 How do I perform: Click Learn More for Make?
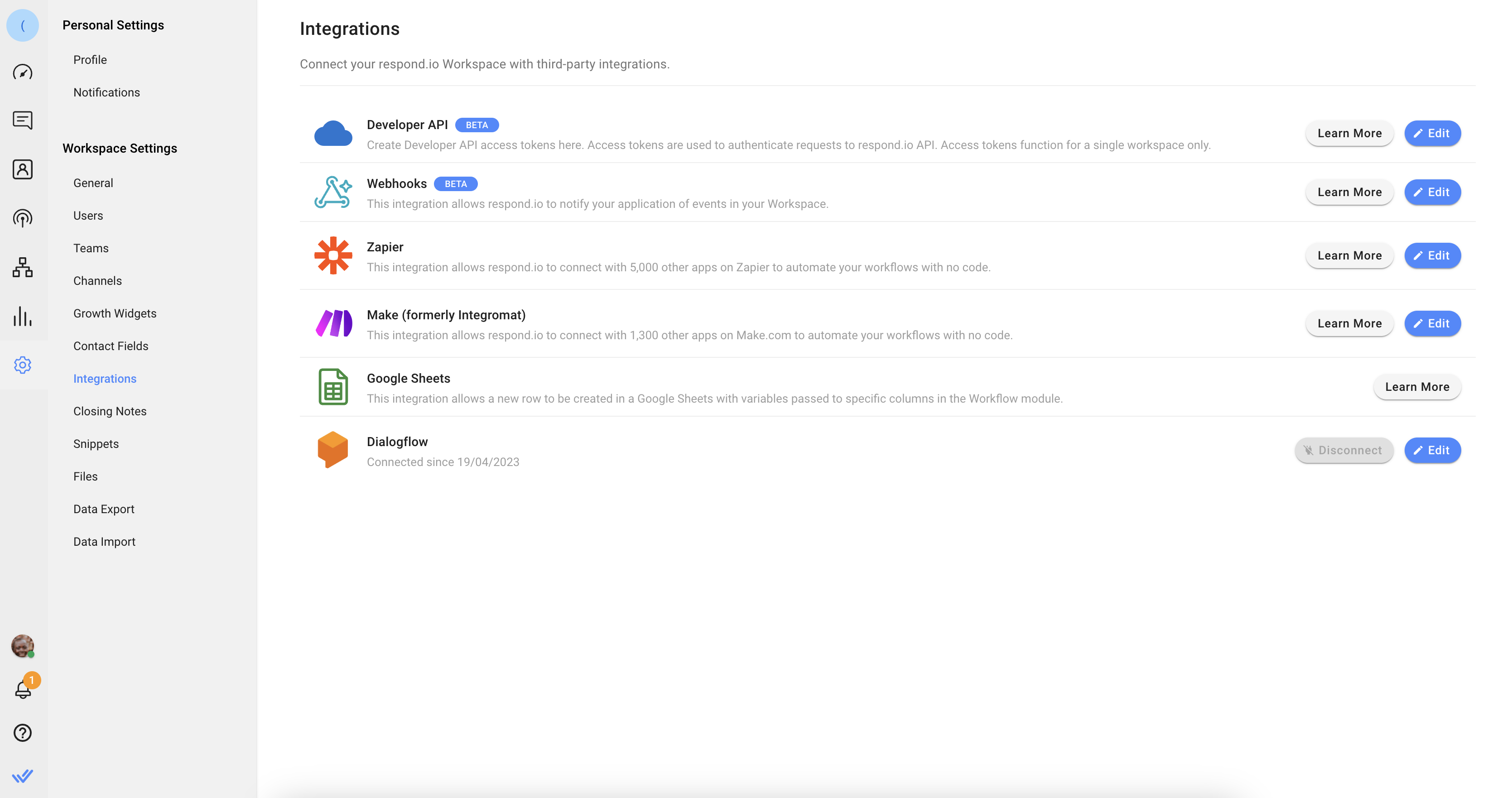pos(1349,323)
